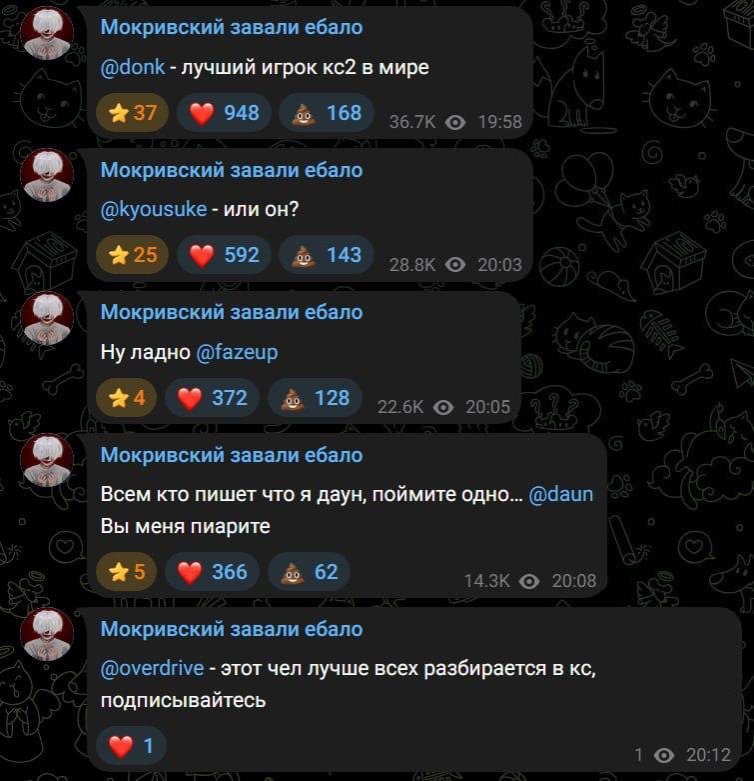
Task: Click the avatar beside the @donk message
Action: (47, 33)
